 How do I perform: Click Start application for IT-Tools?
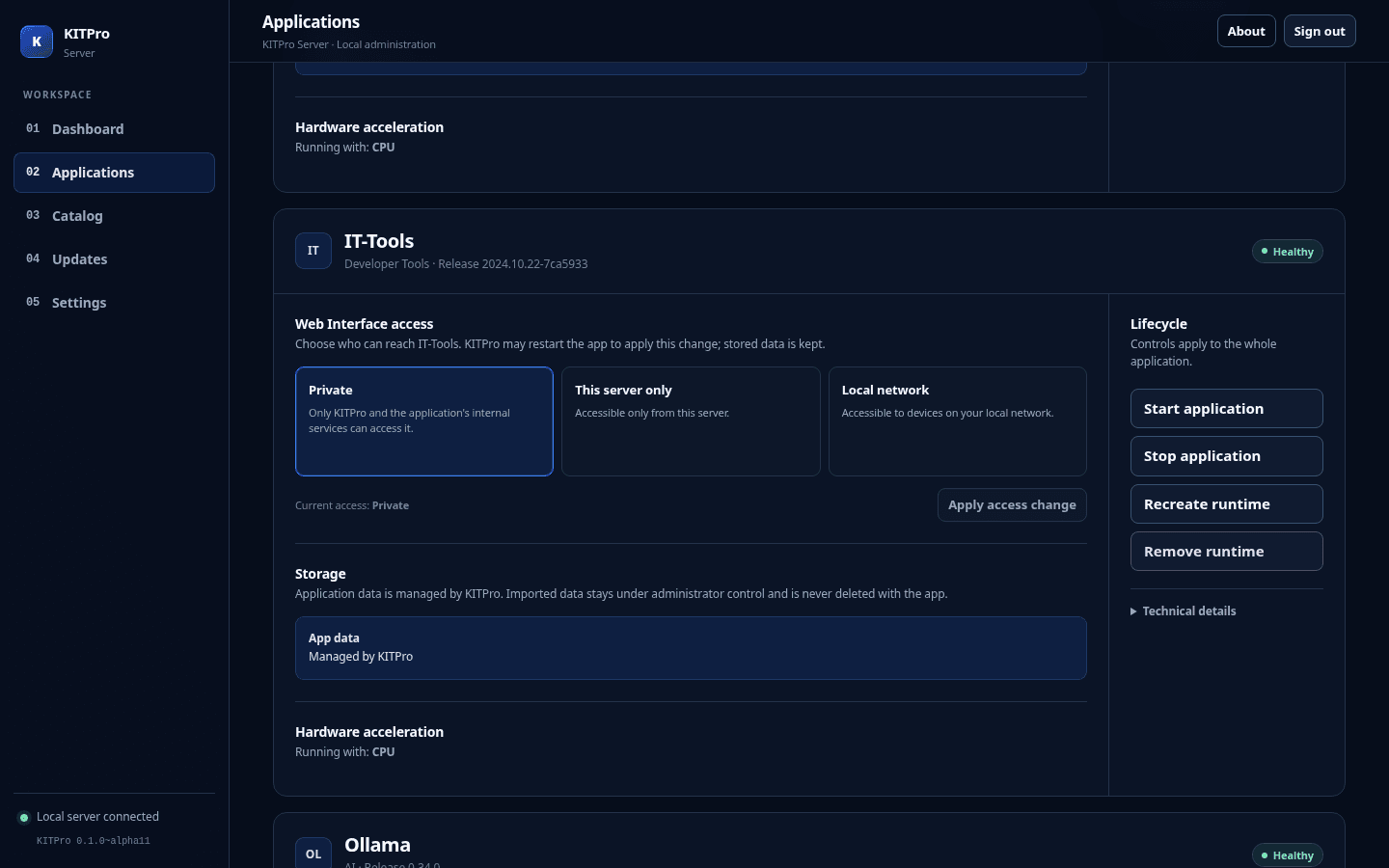point(1227,409)
